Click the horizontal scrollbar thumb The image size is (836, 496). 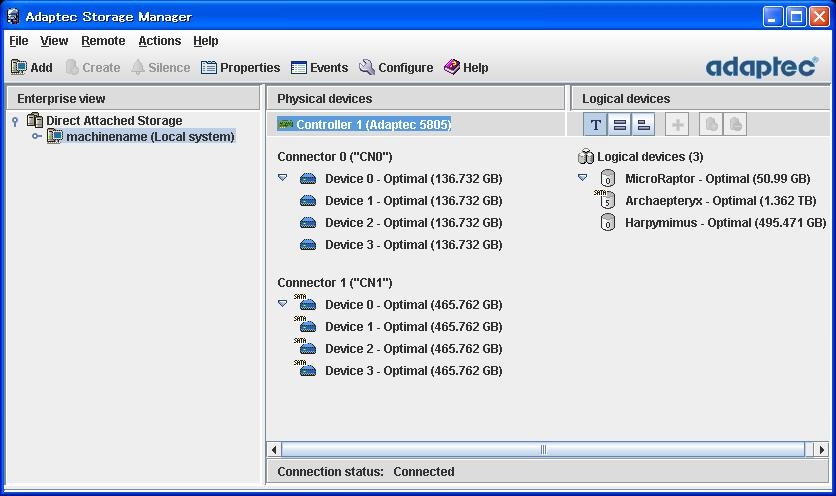(x=543, y=450)
